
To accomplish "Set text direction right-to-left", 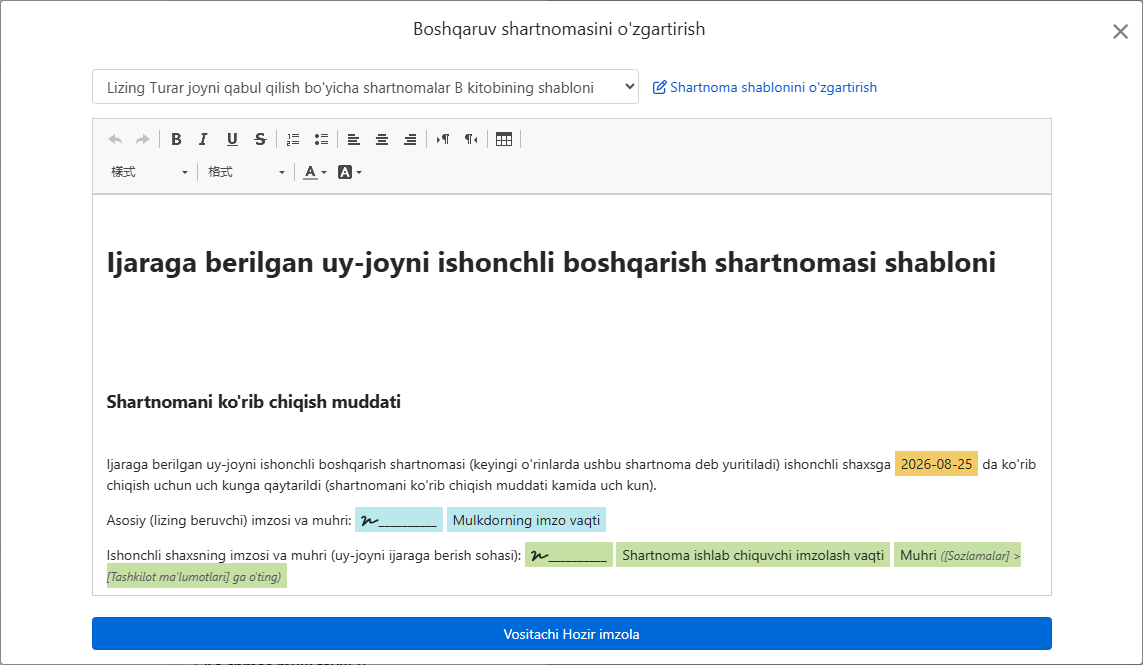I will [x=471, y=139].
